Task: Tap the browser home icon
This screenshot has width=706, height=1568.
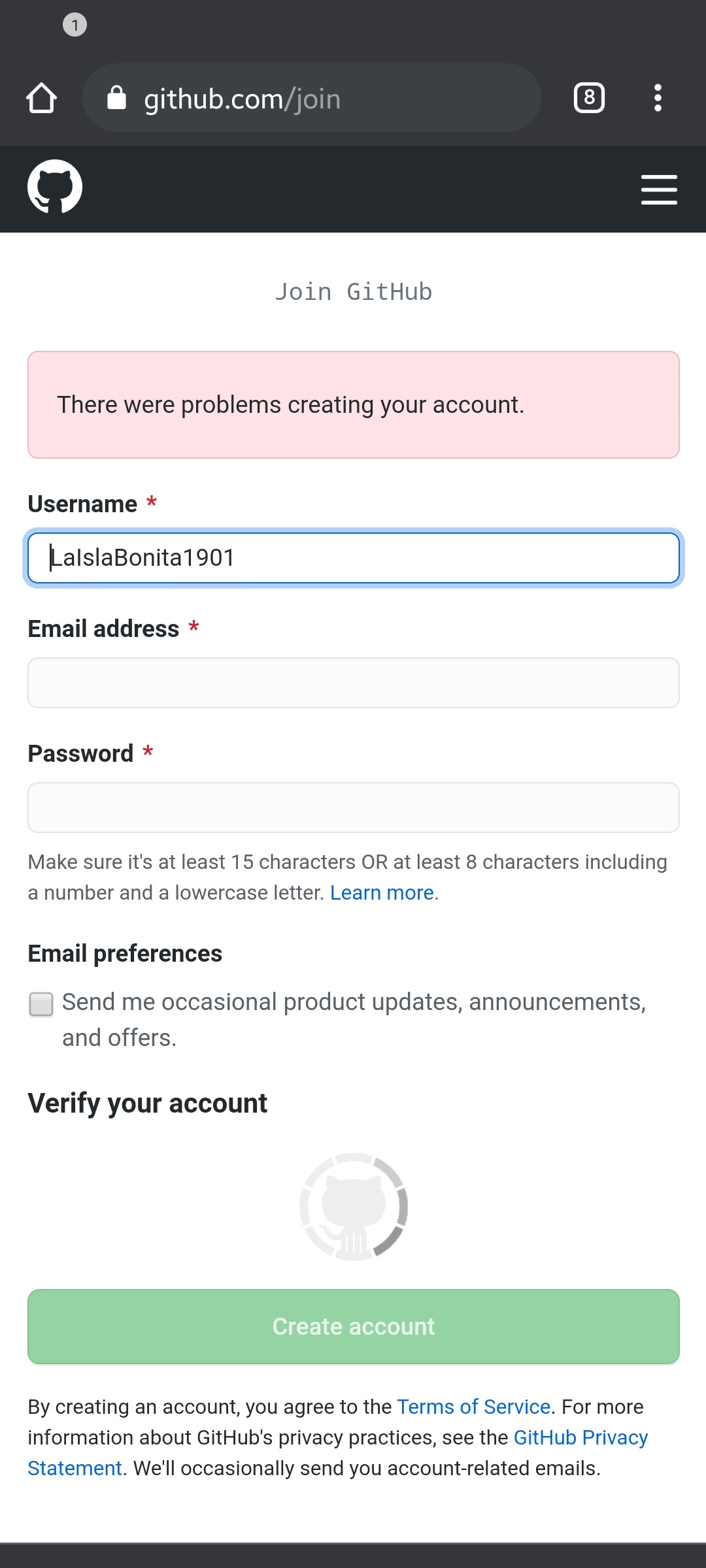Action: coord(42,99)
